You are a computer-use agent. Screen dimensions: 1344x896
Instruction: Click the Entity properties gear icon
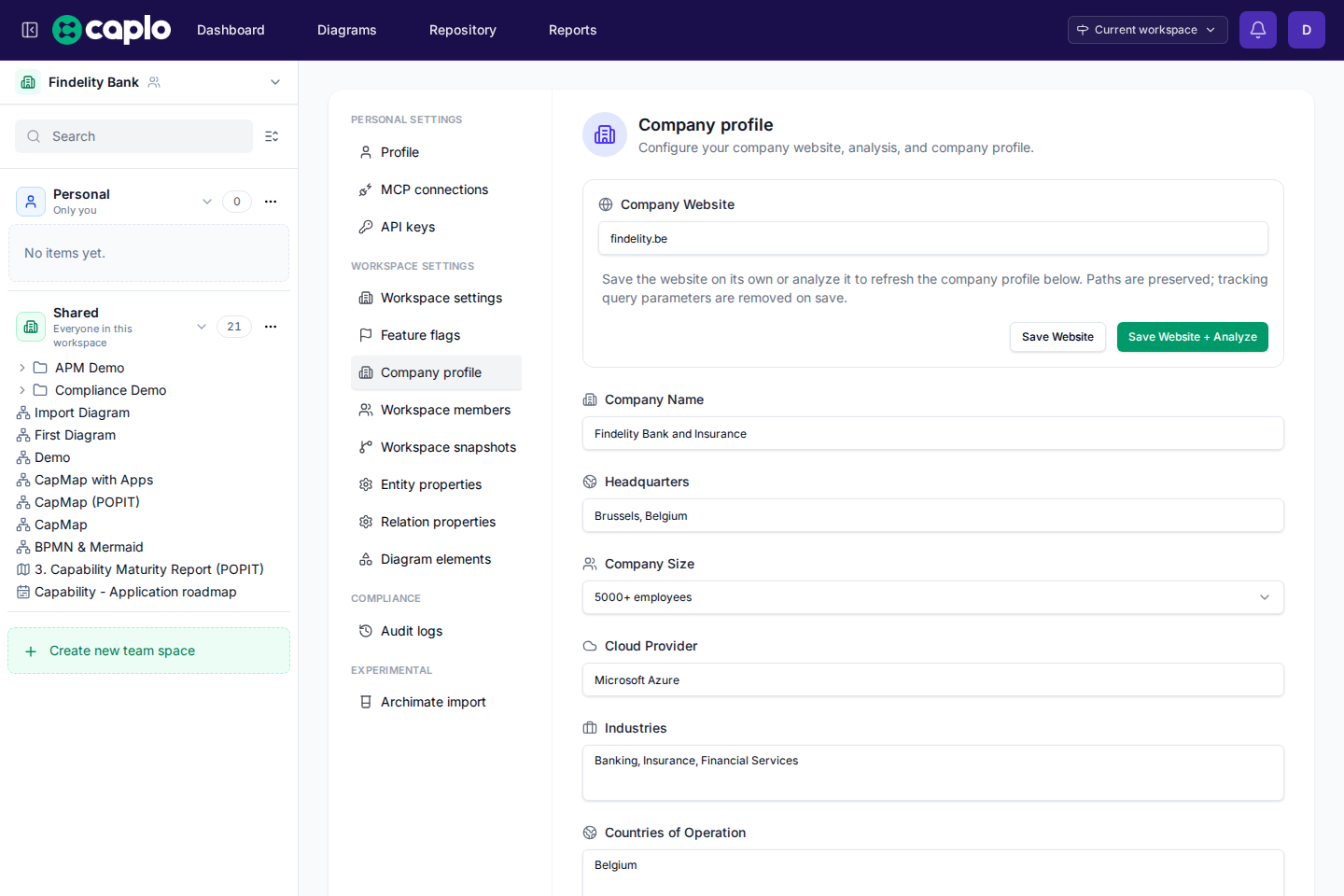[x=366, y=484]
